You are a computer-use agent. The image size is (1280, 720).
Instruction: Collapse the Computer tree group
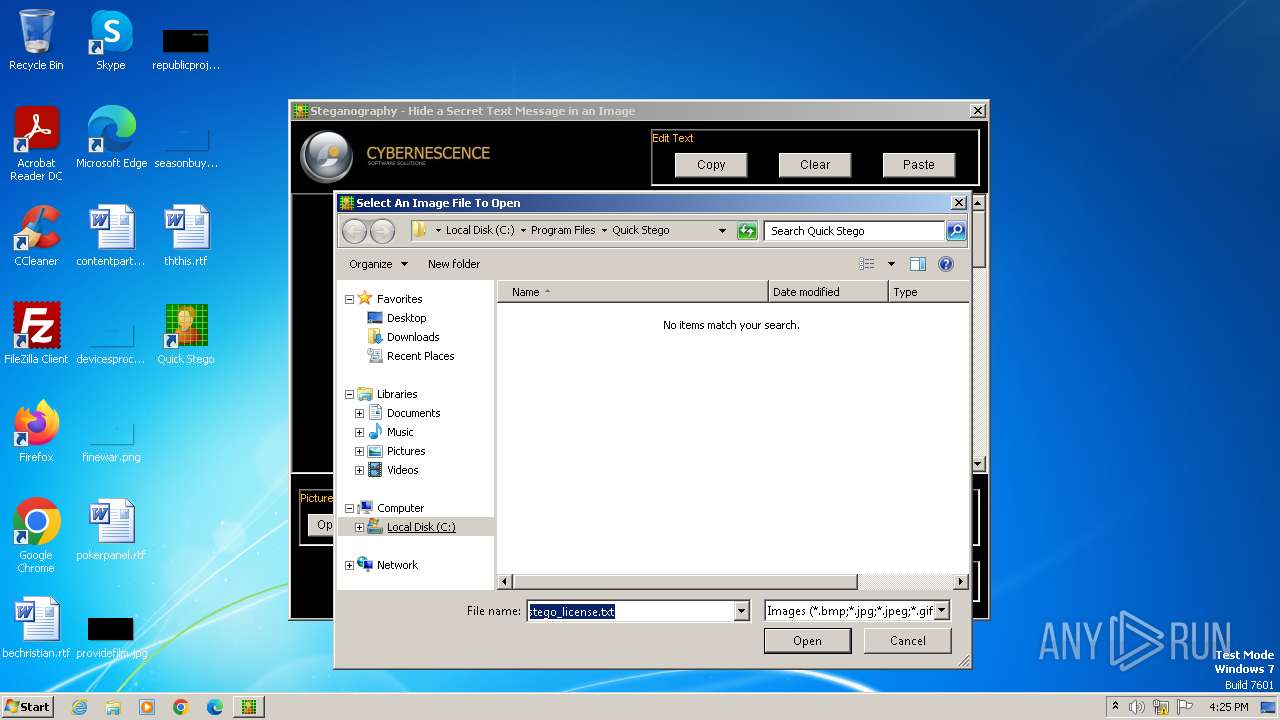point(350,508)
